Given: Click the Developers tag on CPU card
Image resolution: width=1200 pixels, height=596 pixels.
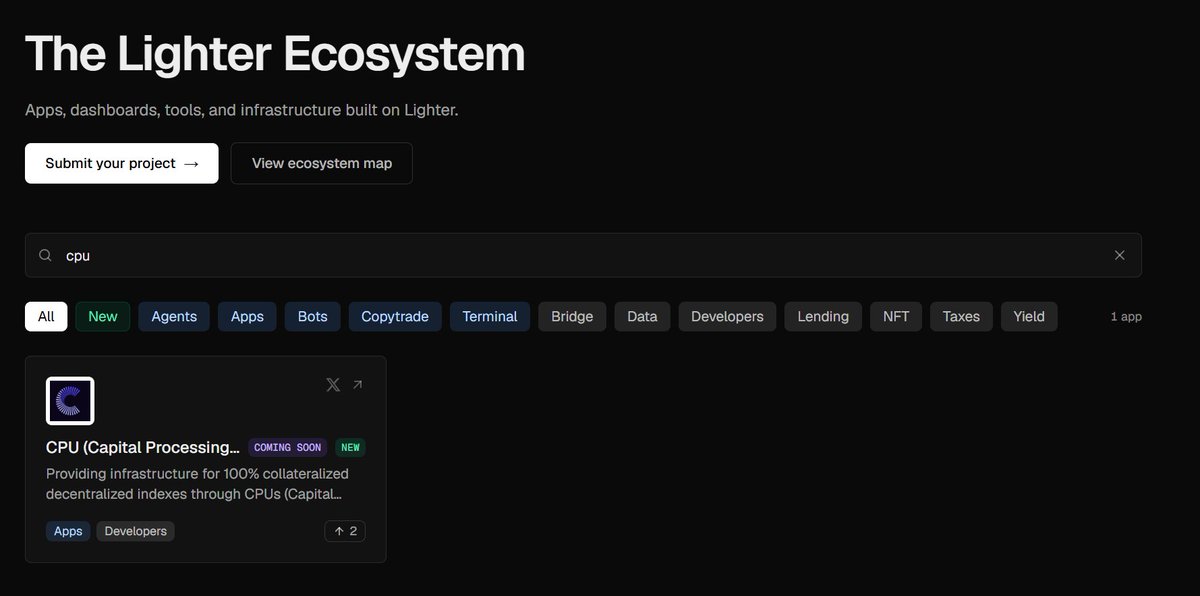Looking at the screenshot, I should [x=136, y=531].
